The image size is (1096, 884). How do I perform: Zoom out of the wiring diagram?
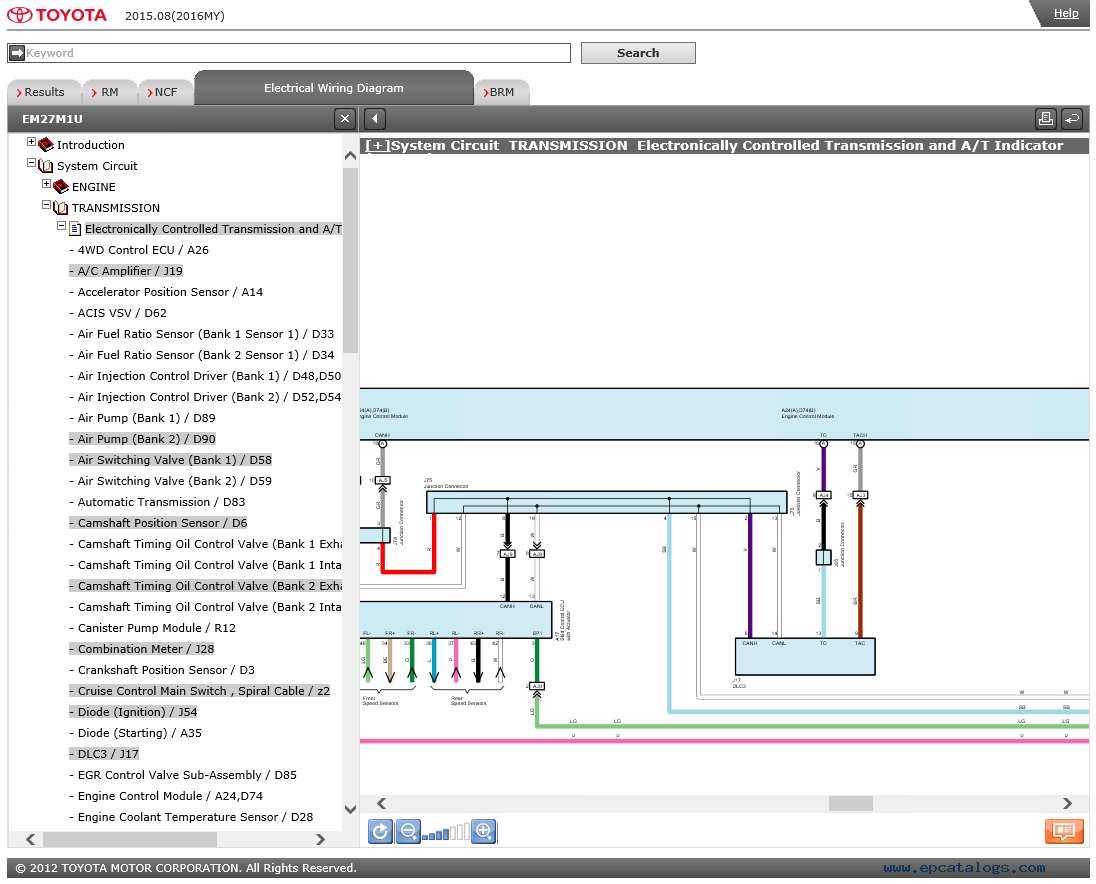(x=408, y=832)
